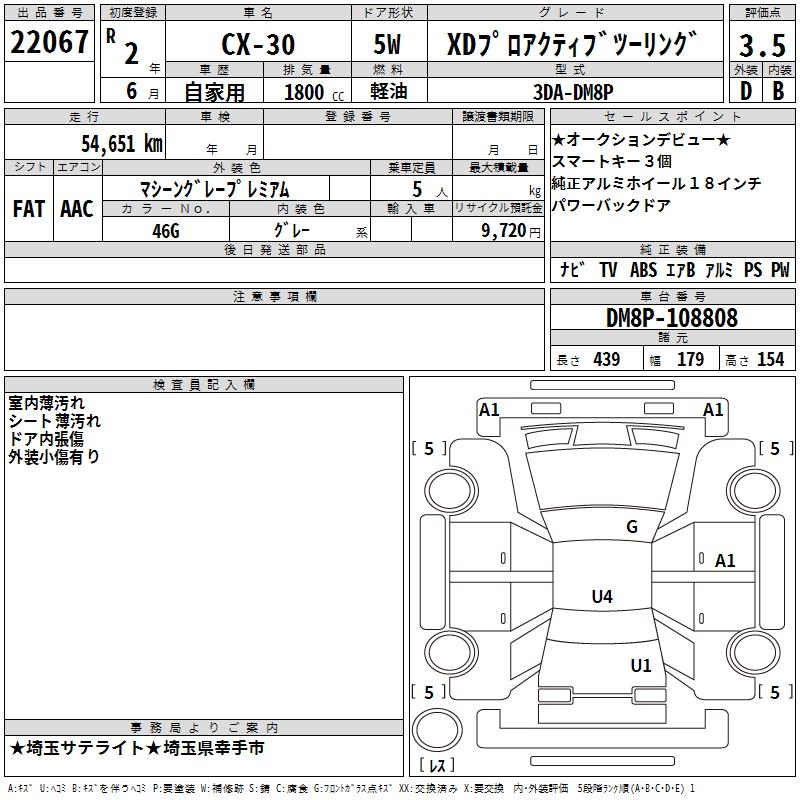Click mileage 54,651 km
800x800 pixels.
point(122,143)
